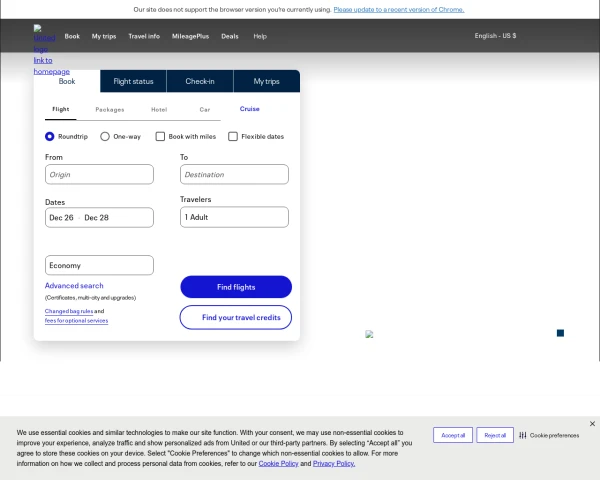Click Find your travel credits button
Screen dimensions: 600x480
(236, 317)
